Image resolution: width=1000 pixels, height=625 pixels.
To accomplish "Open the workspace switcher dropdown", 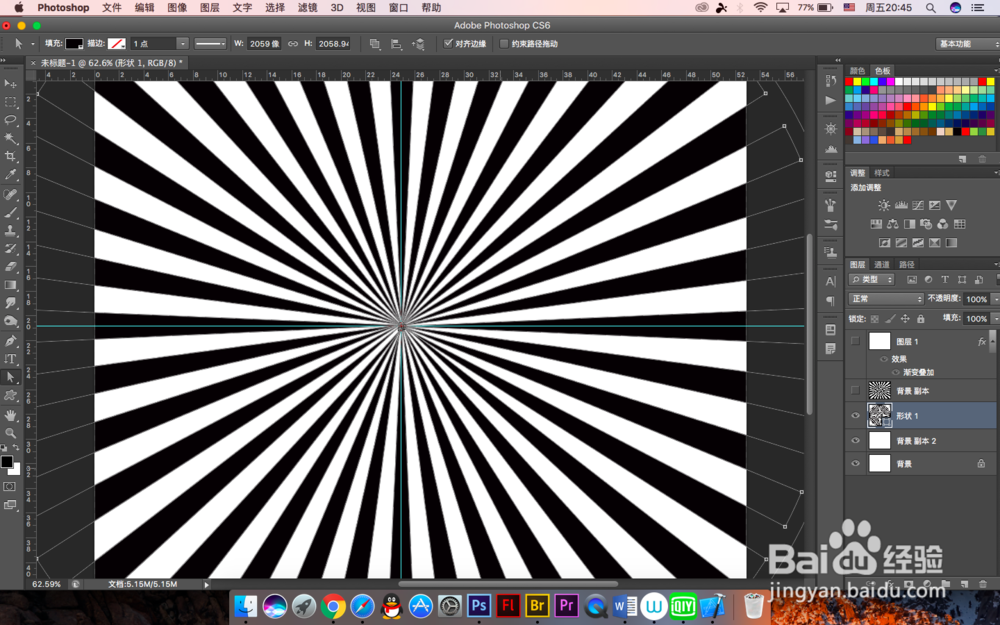I will tap(967, 44).
